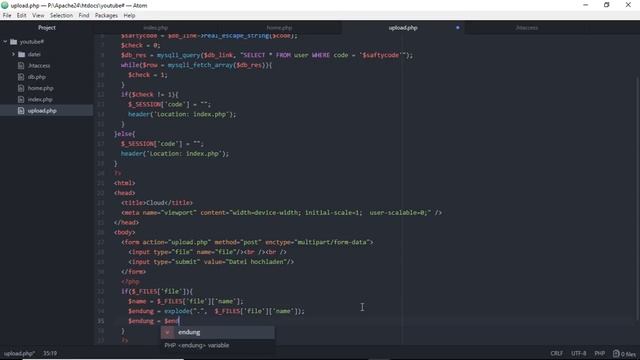Open the Edit menu
This screenshot has height=360, width=640.
point(21,16)
